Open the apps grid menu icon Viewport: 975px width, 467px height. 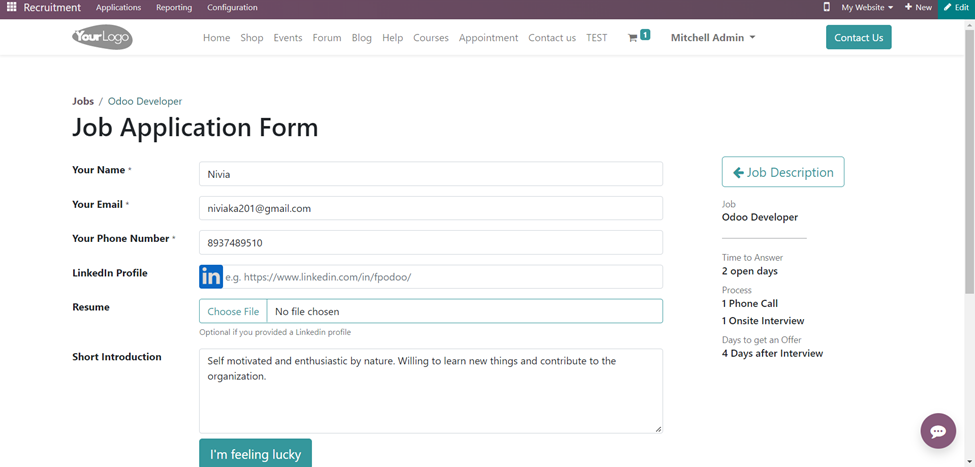pyautogui.click(x=12, y=7)
